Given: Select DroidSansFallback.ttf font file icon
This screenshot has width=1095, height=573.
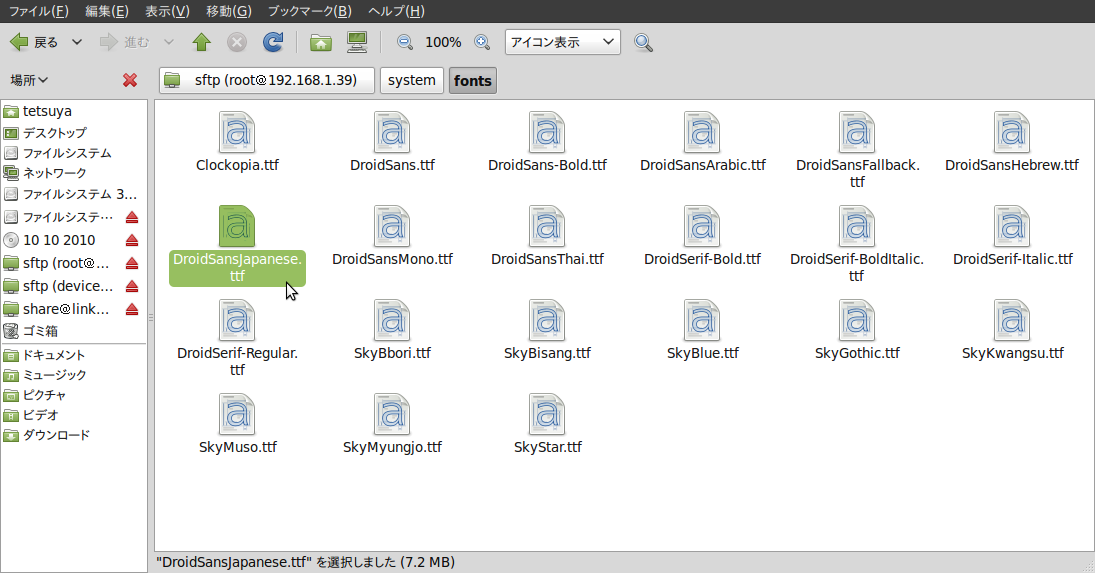Looking at the screenshot, I should tap(858, 133).
